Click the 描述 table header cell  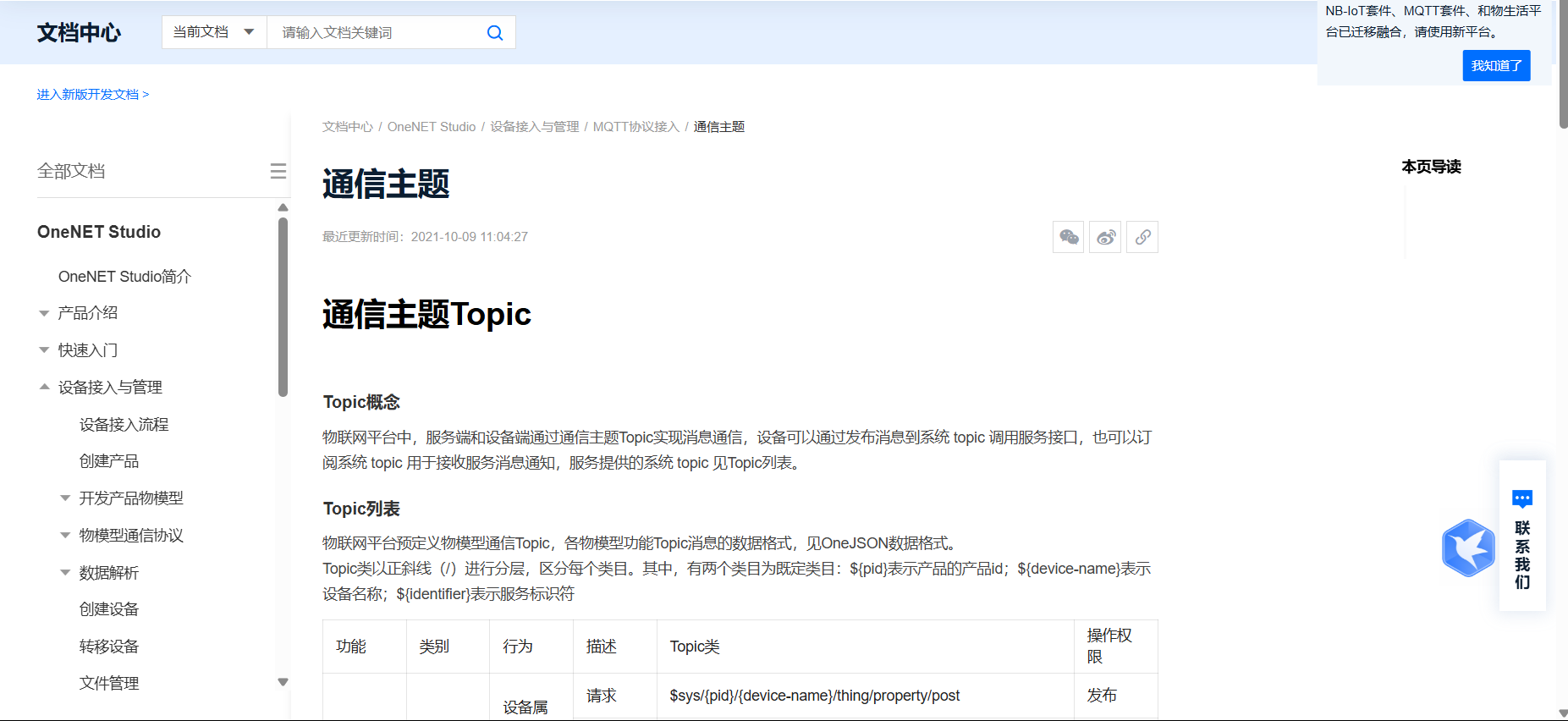click(615, 647)
